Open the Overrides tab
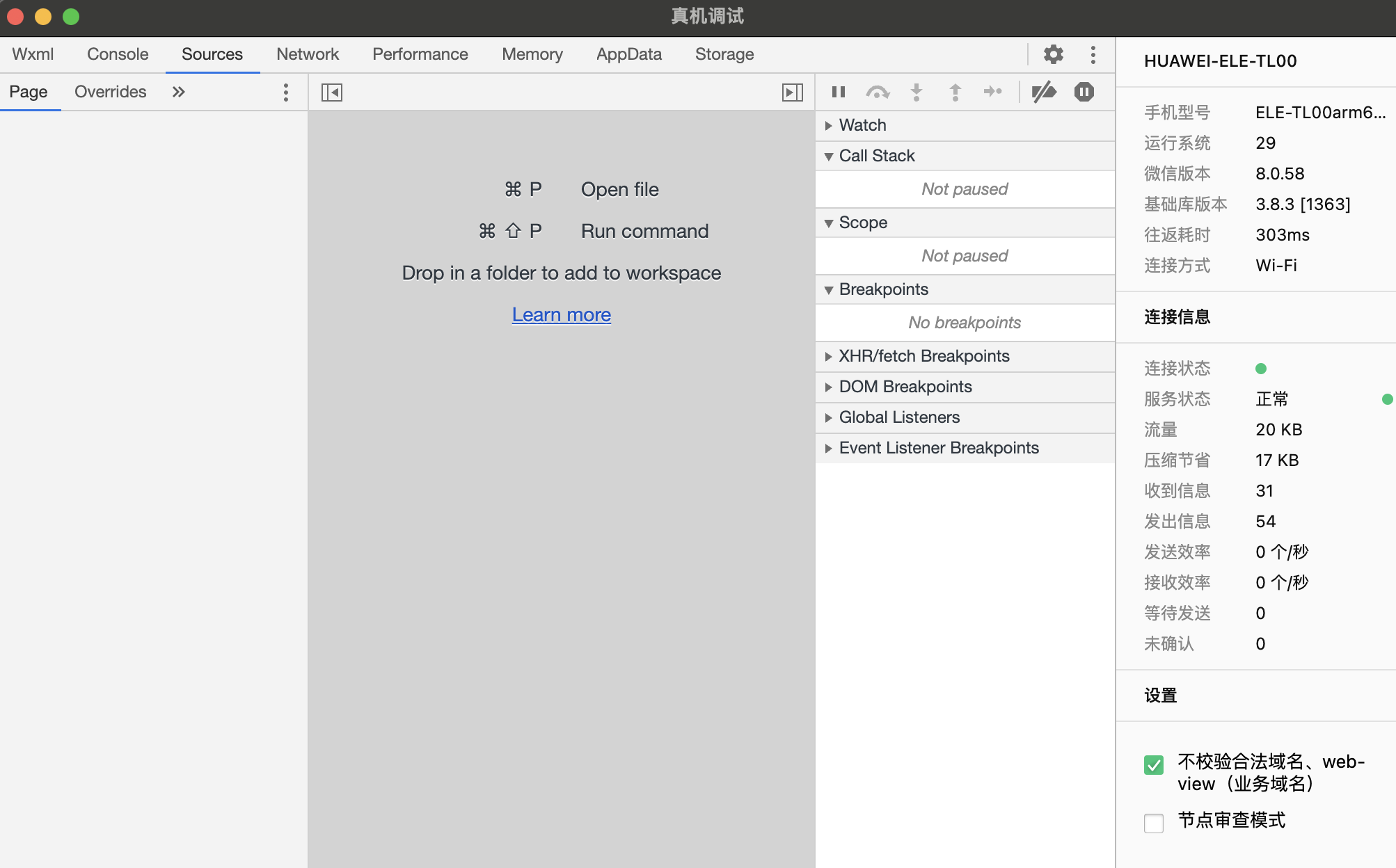Screen dimensions: 1396x868 pyautogui.click(x=110, y=92)
